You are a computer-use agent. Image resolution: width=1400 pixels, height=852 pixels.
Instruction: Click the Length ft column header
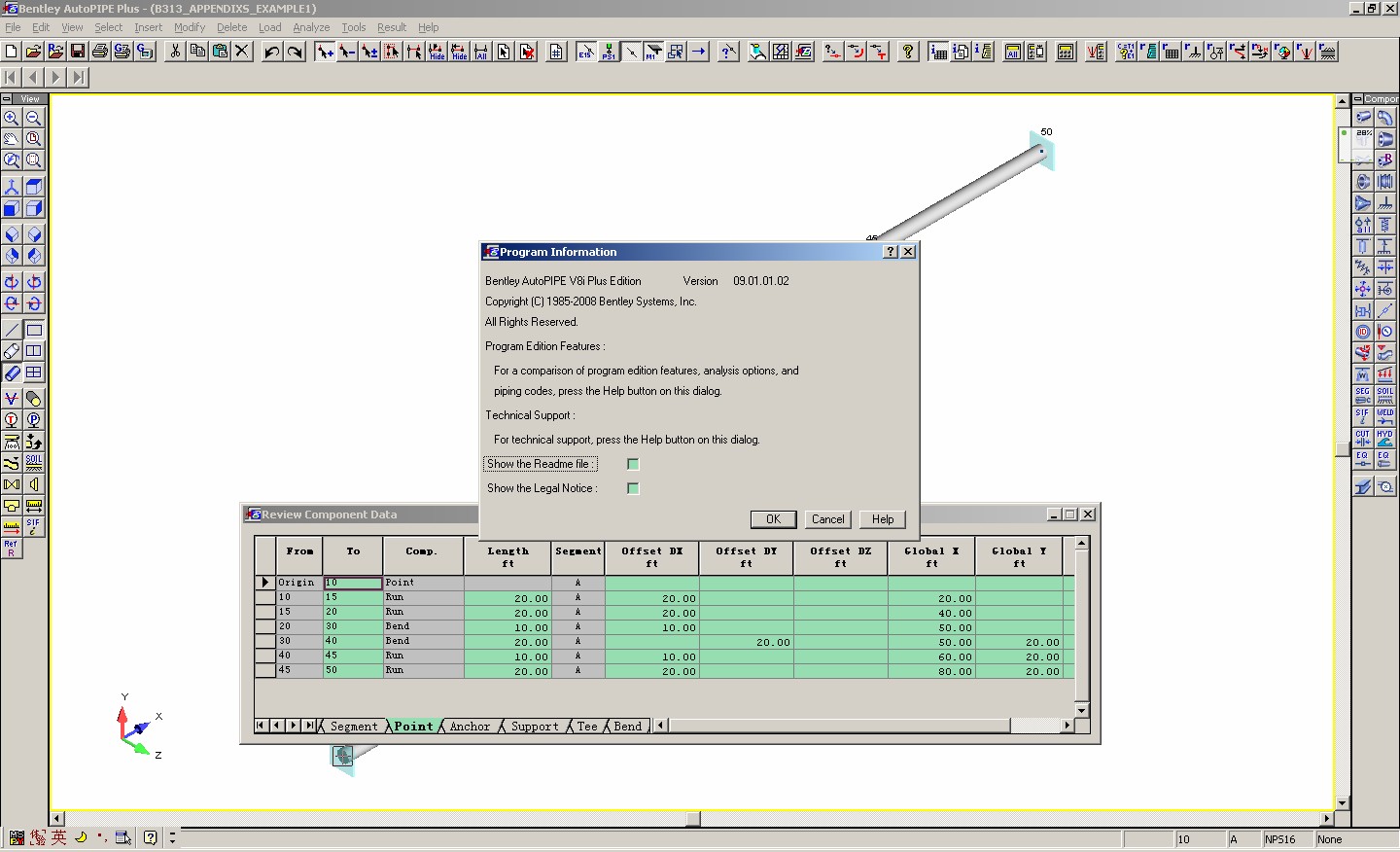pos(507,556)
